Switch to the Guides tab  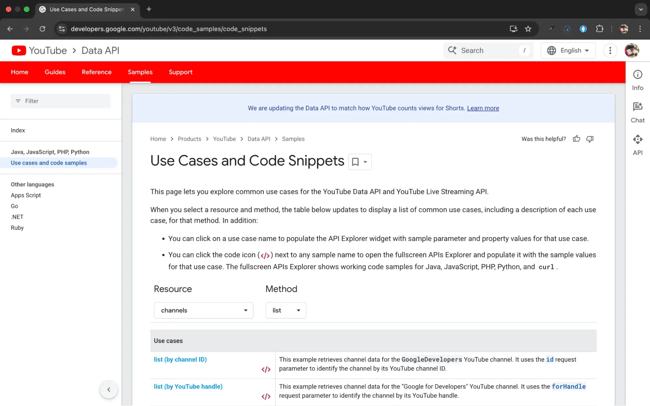point(55,72)
